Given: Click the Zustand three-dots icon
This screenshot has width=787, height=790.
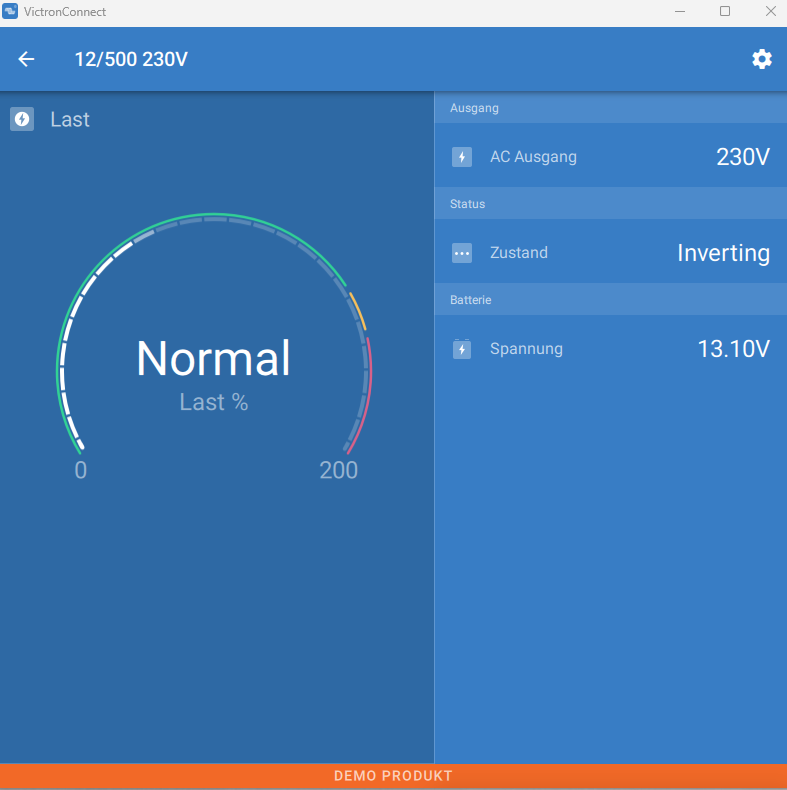Looking at the screenshot, I should pos(462,253).
